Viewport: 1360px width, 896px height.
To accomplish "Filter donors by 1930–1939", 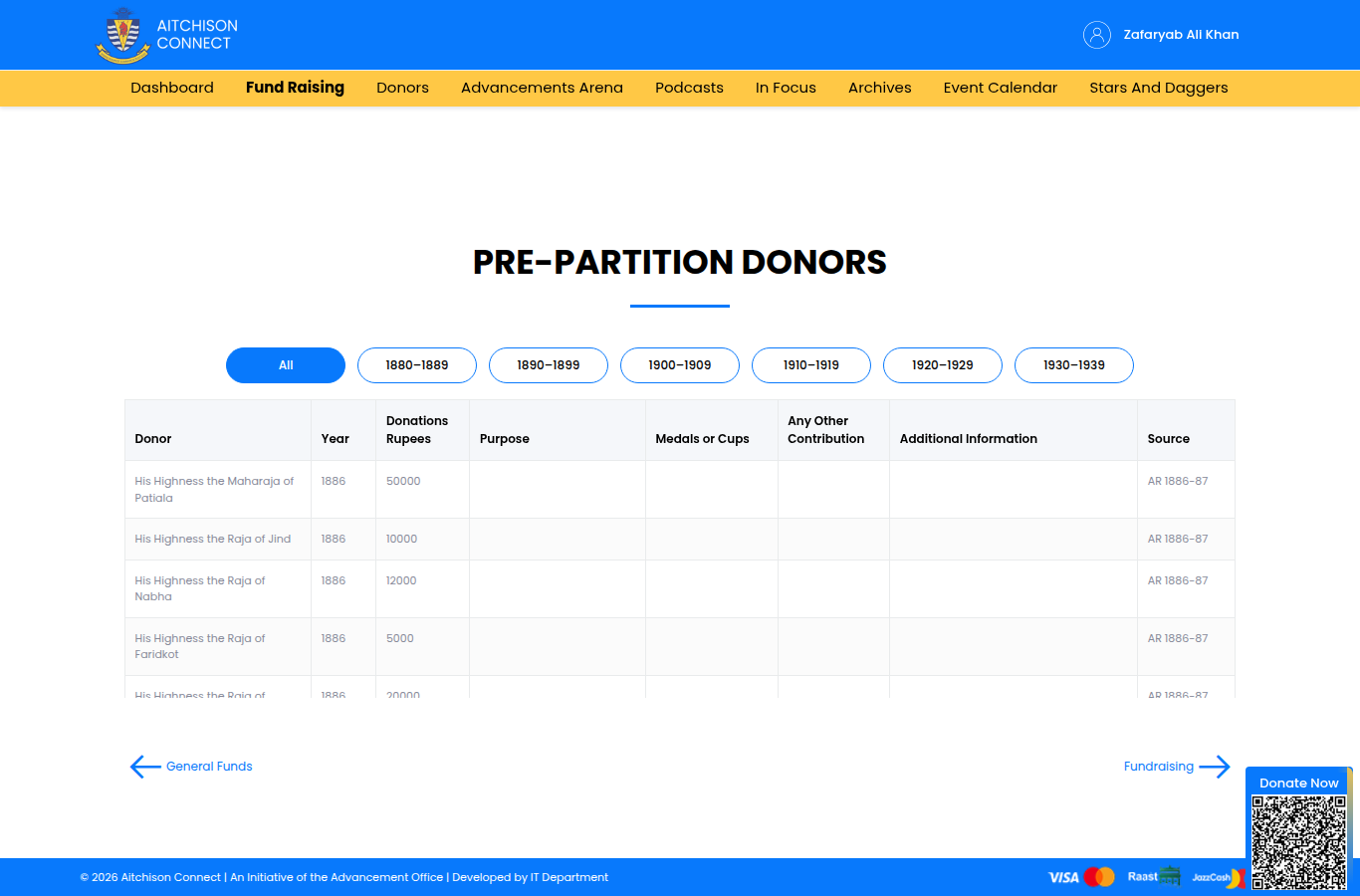I will (x=1074, y=365).
